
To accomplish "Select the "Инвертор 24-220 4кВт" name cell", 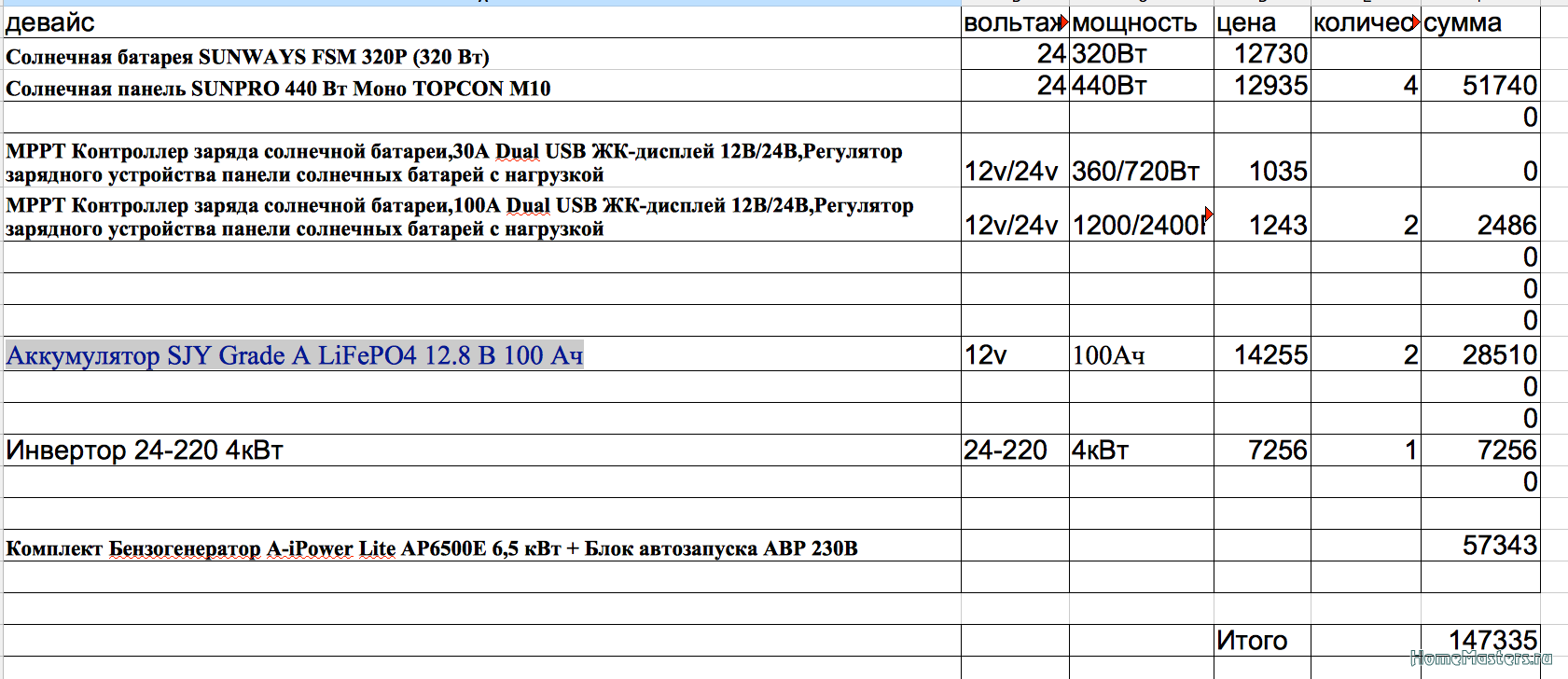I will [482, 450].
